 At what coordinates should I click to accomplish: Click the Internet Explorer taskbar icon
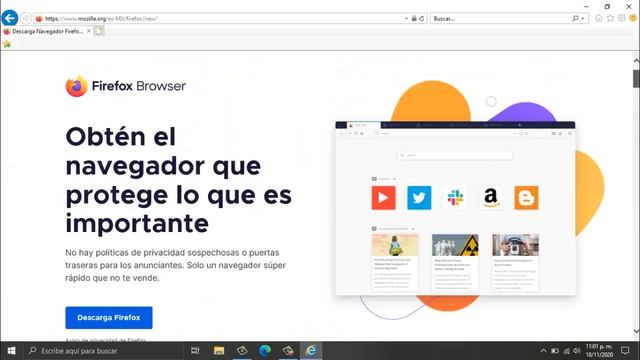coord(311,351)
